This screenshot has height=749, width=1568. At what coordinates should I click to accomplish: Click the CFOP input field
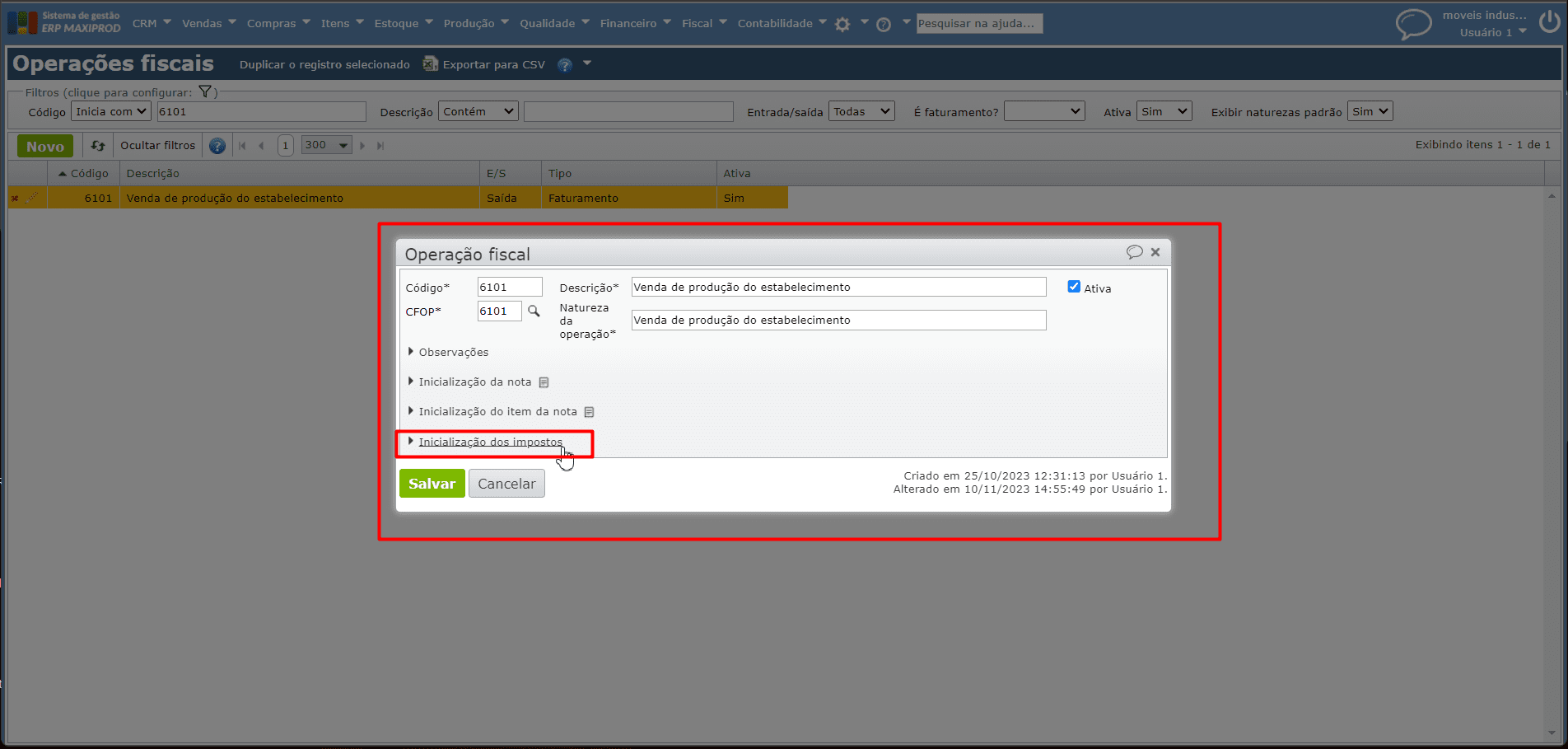pos(500,311)
